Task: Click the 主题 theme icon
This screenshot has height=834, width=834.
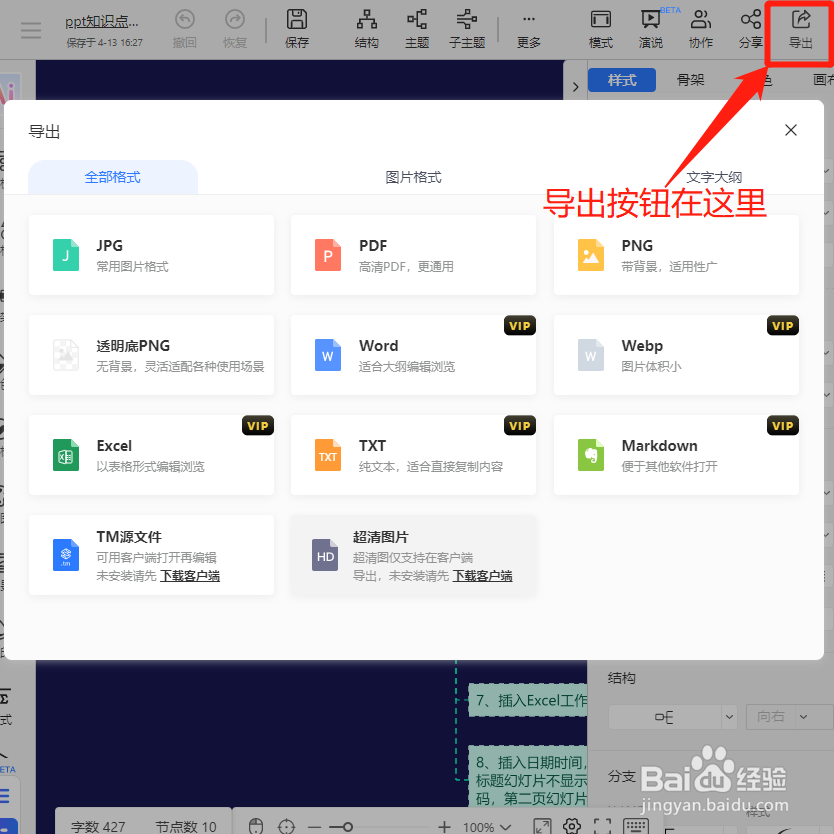Action: [x=417, y=27]
